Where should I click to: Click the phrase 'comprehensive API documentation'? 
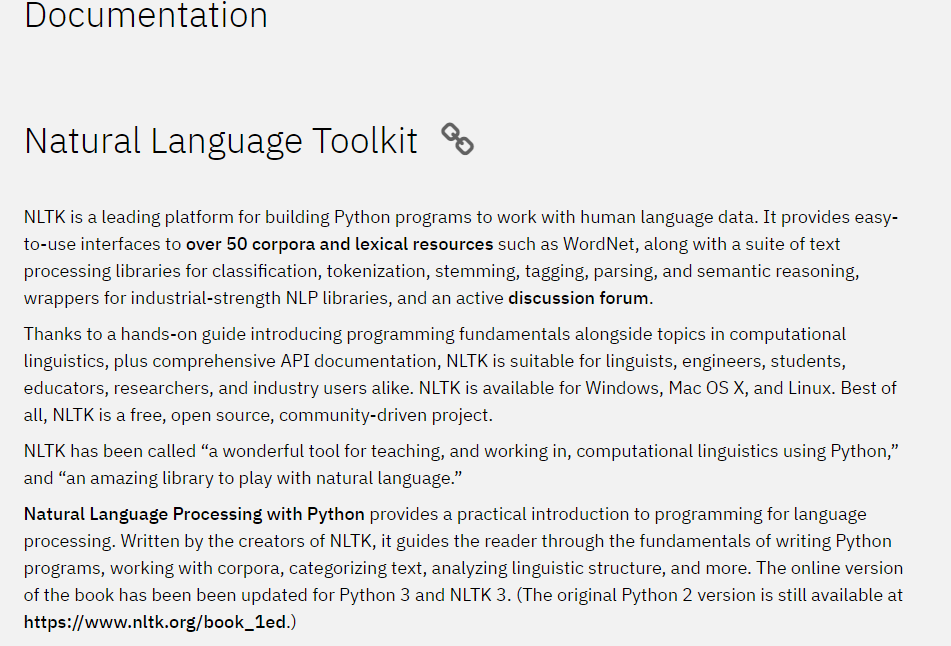[295, 362]
